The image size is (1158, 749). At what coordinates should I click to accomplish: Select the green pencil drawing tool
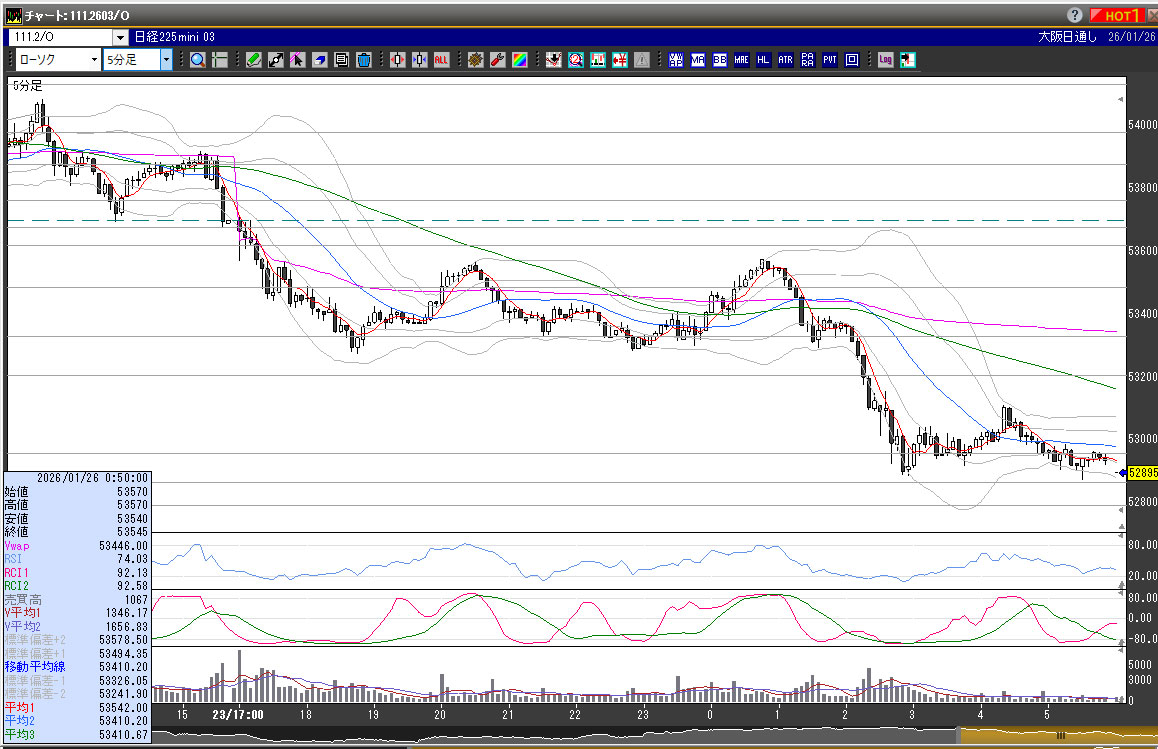pyautogui.click(x=254, y=60)
